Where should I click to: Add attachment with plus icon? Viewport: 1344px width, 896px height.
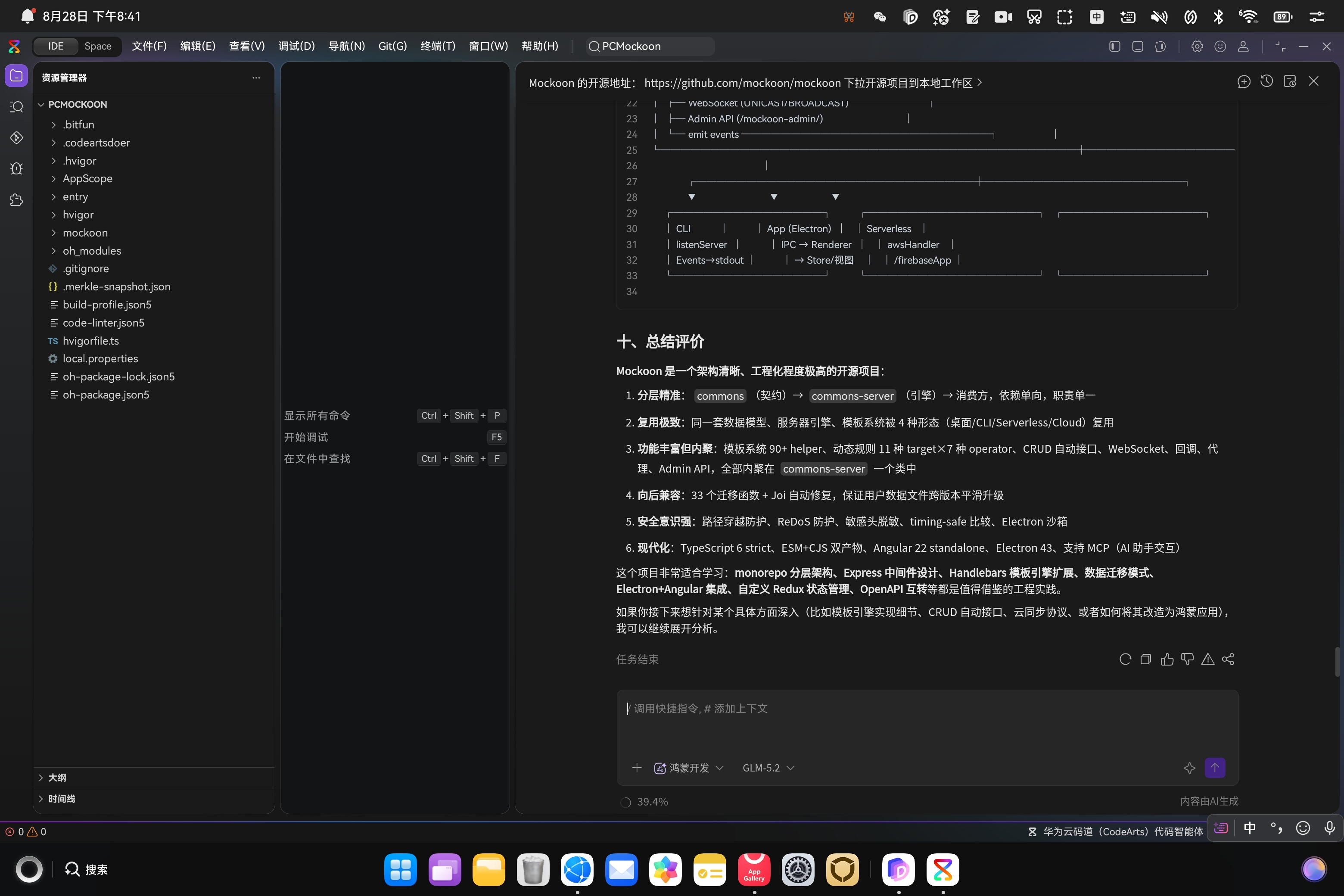tap(637, 768)
